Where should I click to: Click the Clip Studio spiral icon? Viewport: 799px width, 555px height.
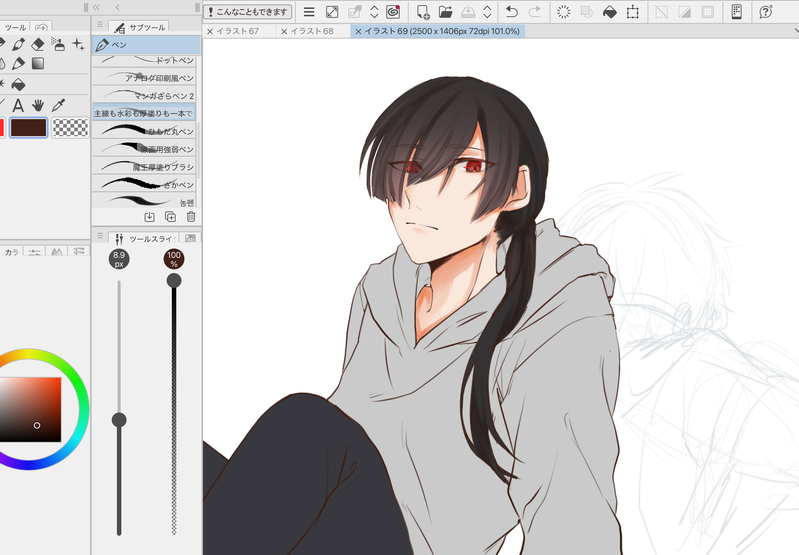(393, 12)
